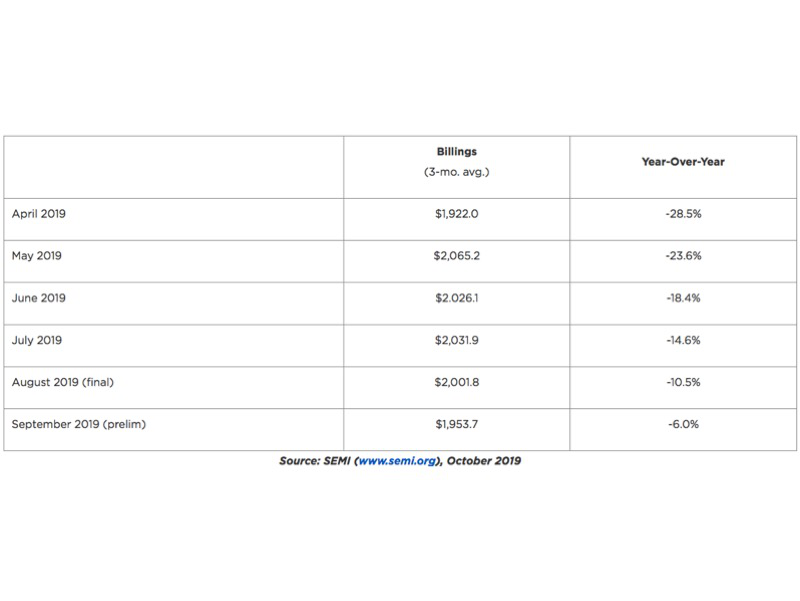Click the $1,953.7 billings value
The width and height of the screenshot is (800, 601).
[x=457, y=424]
